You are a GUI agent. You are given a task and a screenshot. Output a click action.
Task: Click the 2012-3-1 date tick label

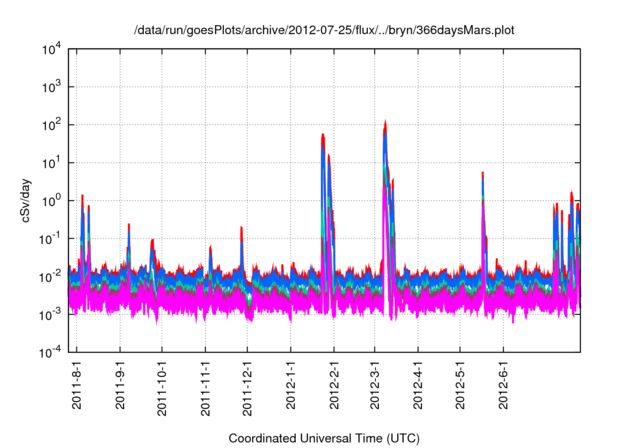tap(375, 386)
